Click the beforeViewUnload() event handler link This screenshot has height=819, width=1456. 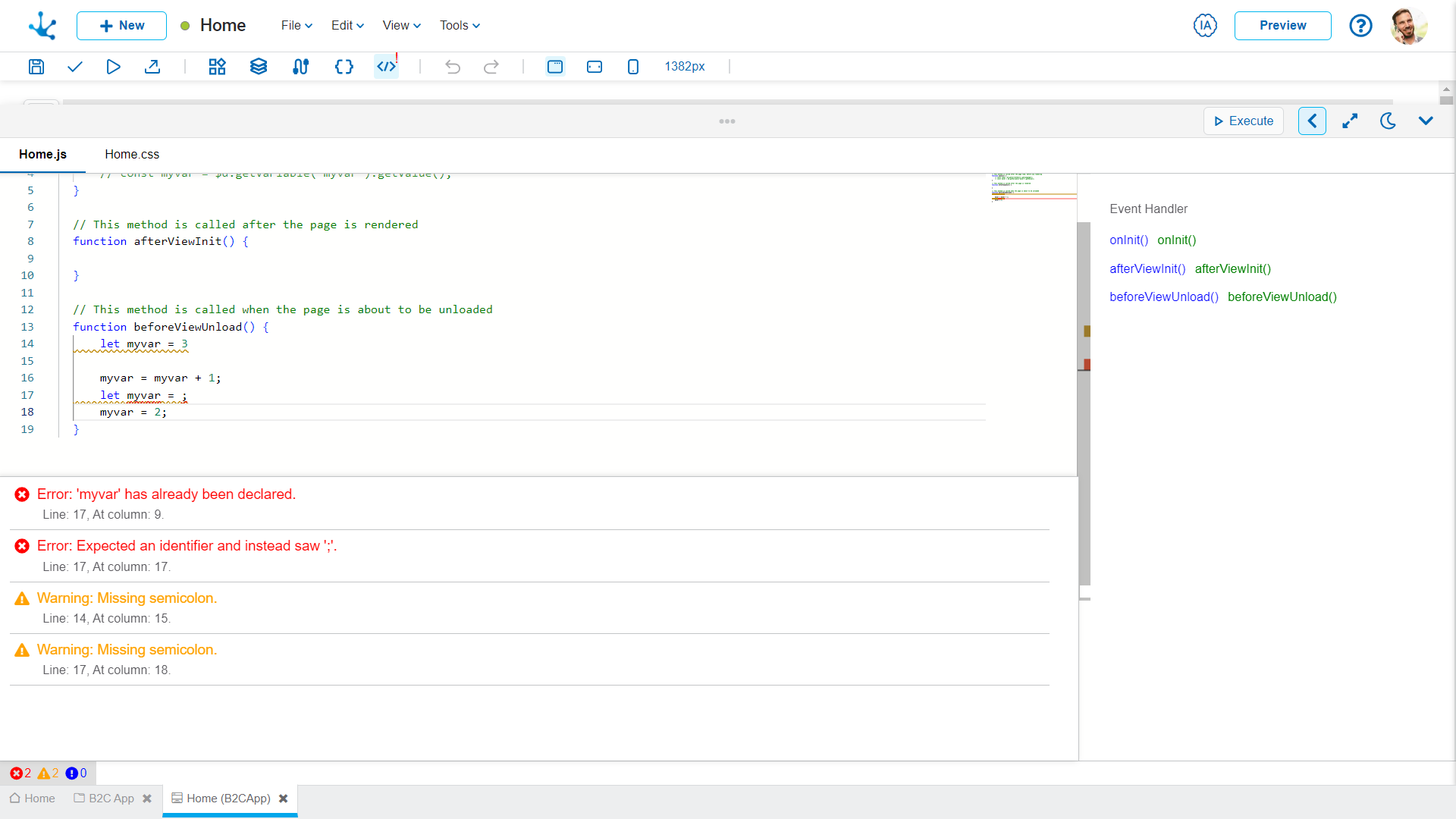[x=1163, y=297]
